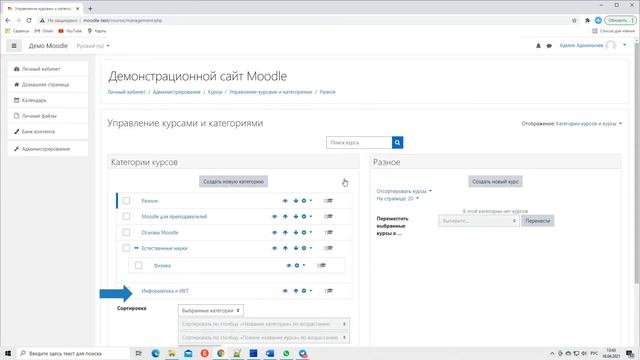Open the Windows Start menu

8,353
